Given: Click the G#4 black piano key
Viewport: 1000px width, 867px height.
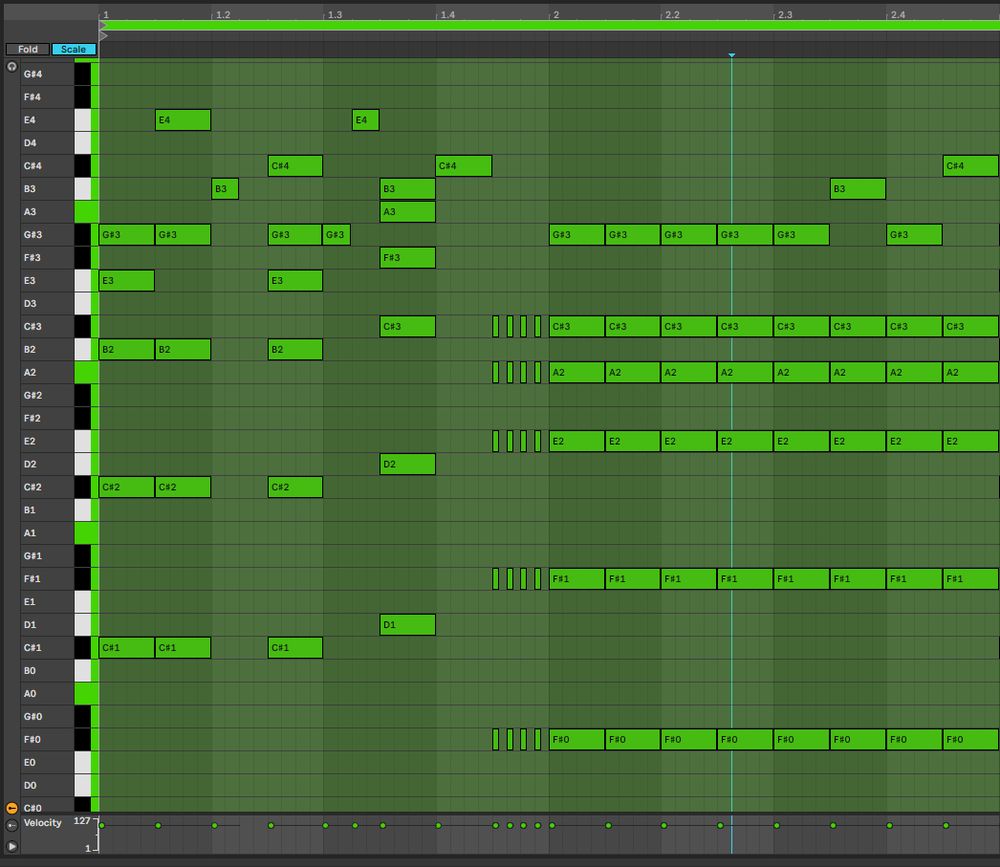Looking at the screenshot, I should tap(82, 74).
